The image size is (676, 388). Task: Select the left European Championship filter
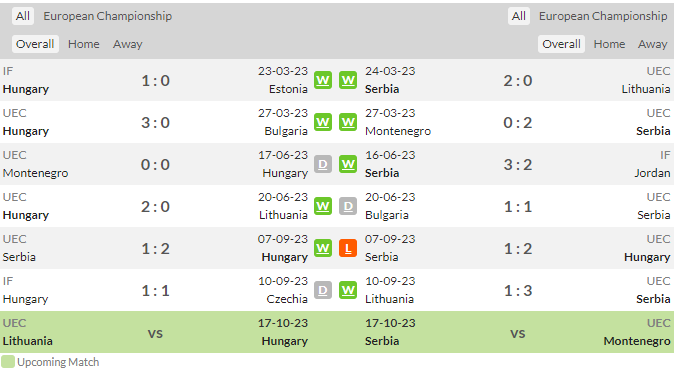[107, 16]
